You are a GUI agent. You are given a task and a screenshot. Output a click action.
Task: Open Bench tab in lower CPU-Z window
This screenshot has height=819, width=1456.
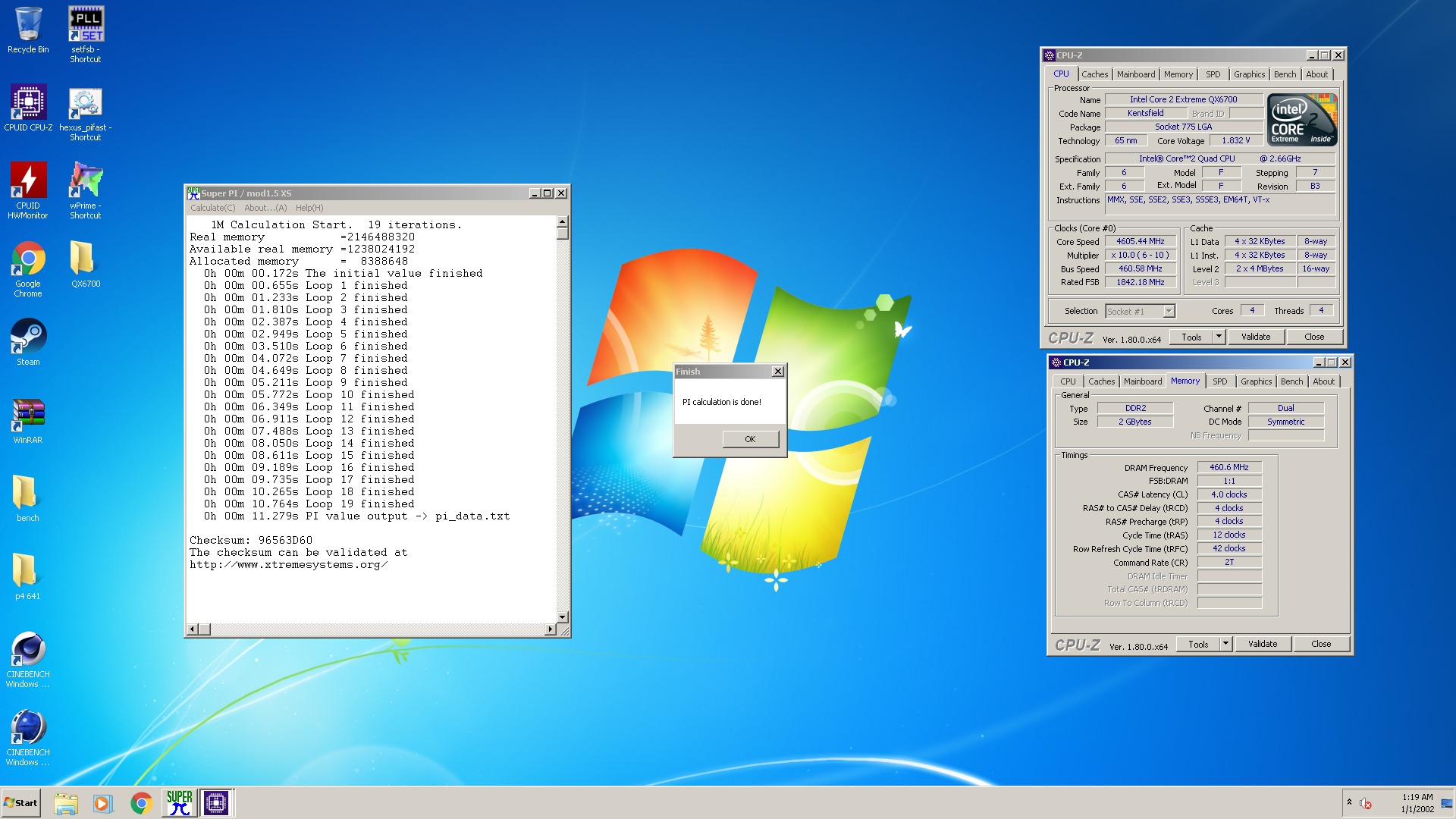[1292, 381]
